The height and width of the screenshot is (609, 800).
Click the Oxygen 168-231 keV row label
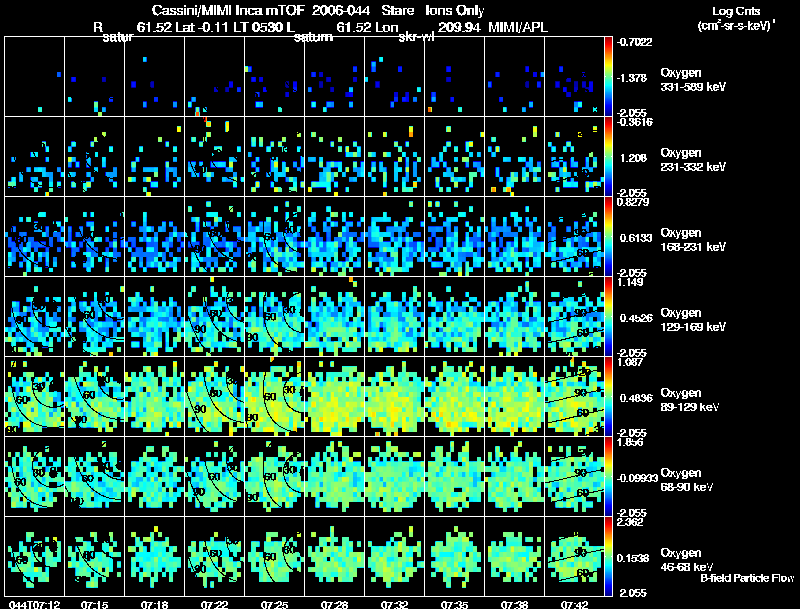click(693, 240)
